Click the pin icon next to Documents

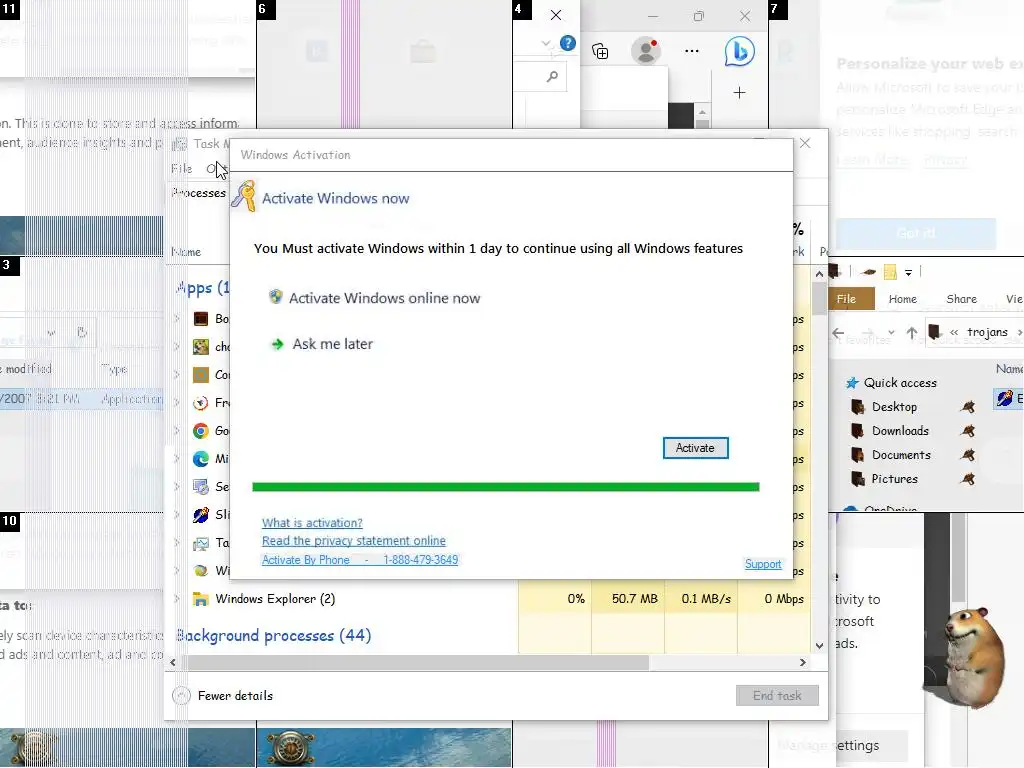[968, 455]
